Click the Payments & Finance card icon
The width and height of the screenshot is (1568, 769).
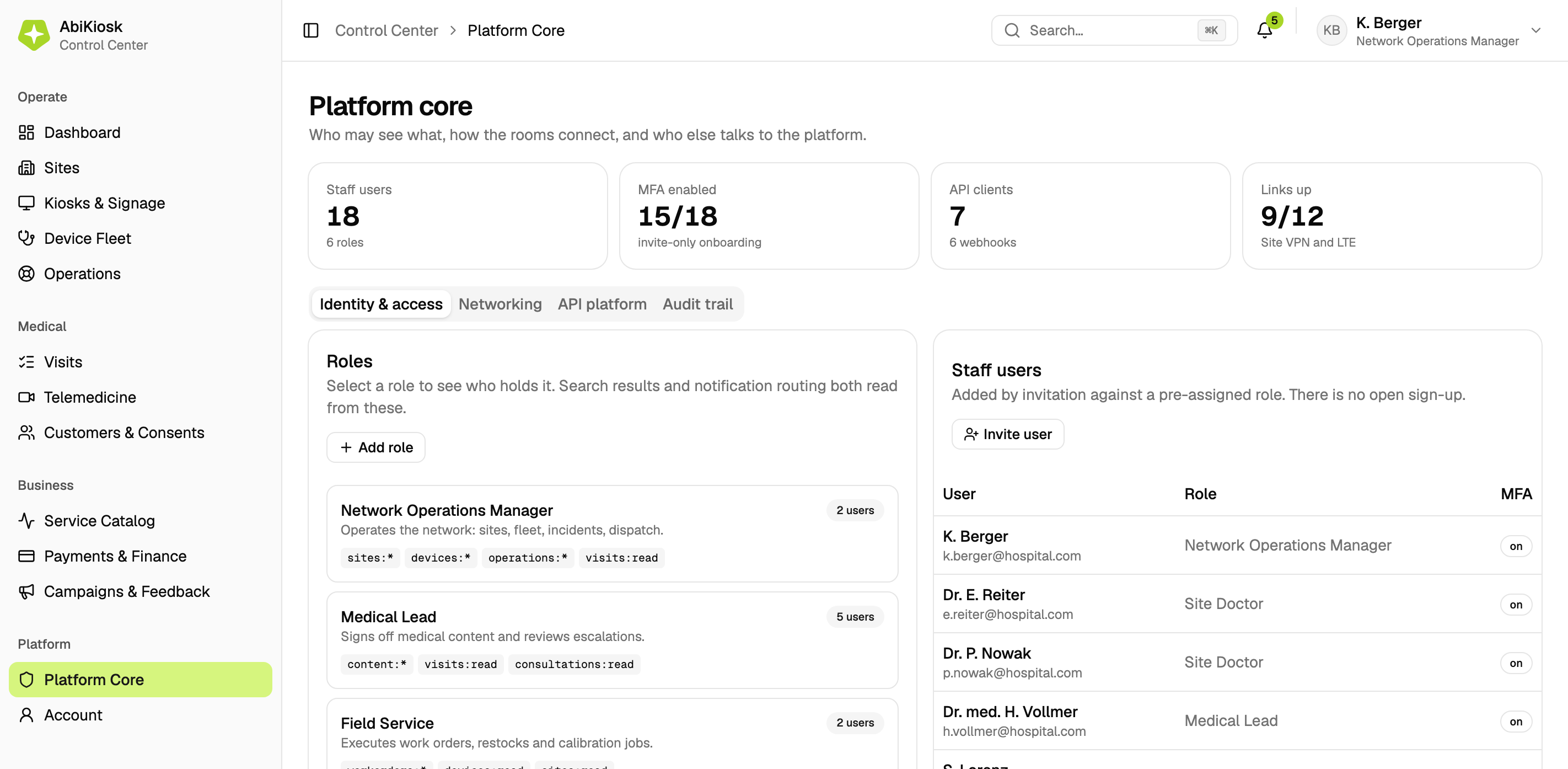(26, 556)
